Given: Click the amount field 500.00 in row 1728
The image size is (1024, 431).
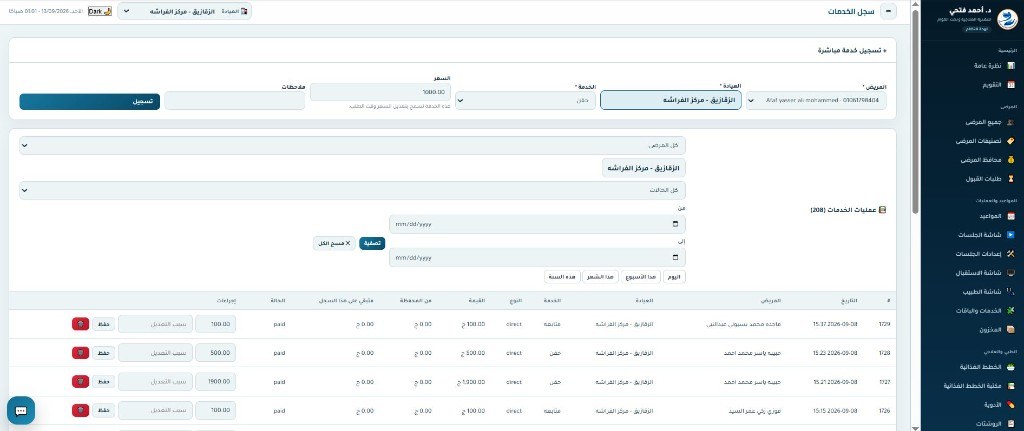Looking at the screenshot, I should (x=216, y=353).
